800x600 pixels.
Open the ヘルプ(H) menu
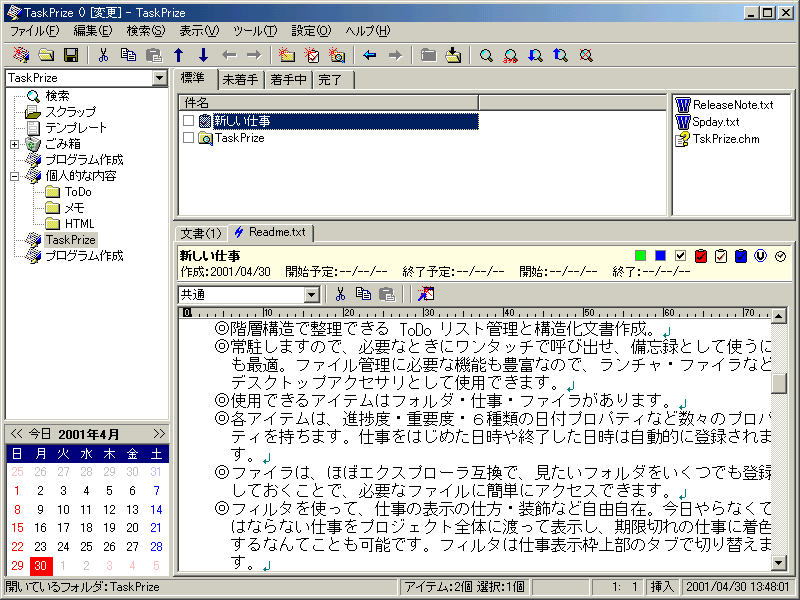[x=368, y=31]
